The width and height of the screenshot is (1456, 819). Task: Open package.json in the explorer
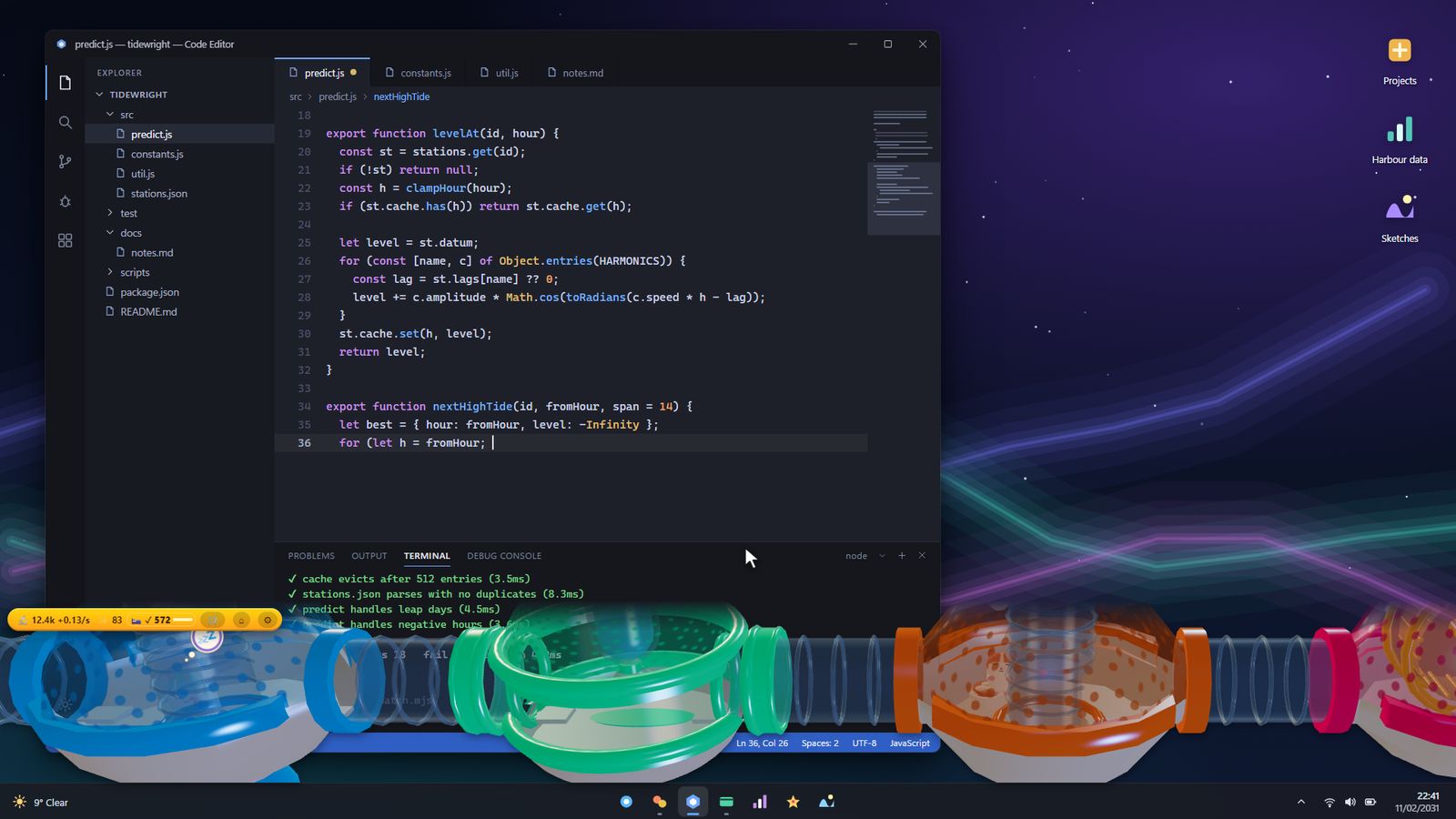click(x=179, y=292)
